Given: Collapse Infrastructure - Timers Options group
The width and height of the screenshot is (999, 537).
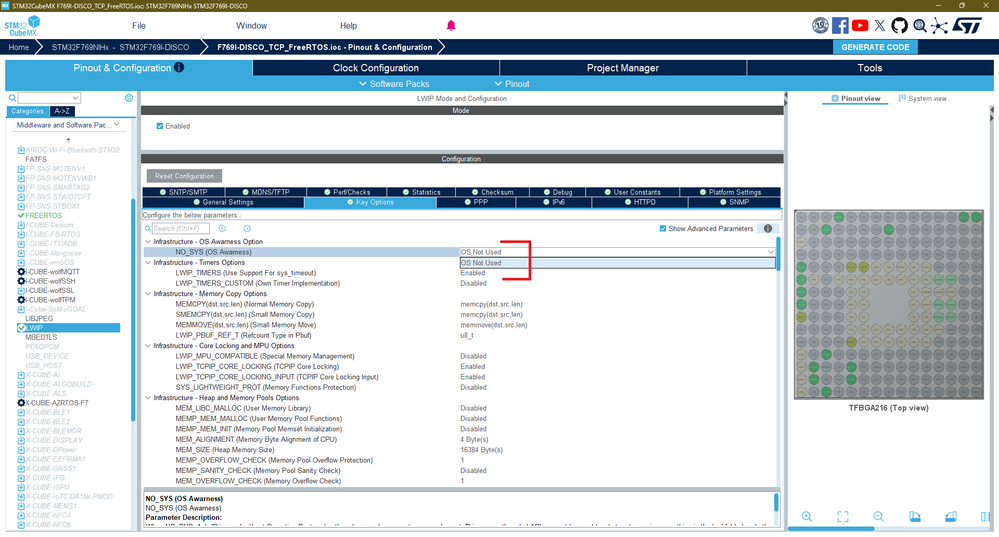Looking at the screenshot, I should tap(148, 262).
